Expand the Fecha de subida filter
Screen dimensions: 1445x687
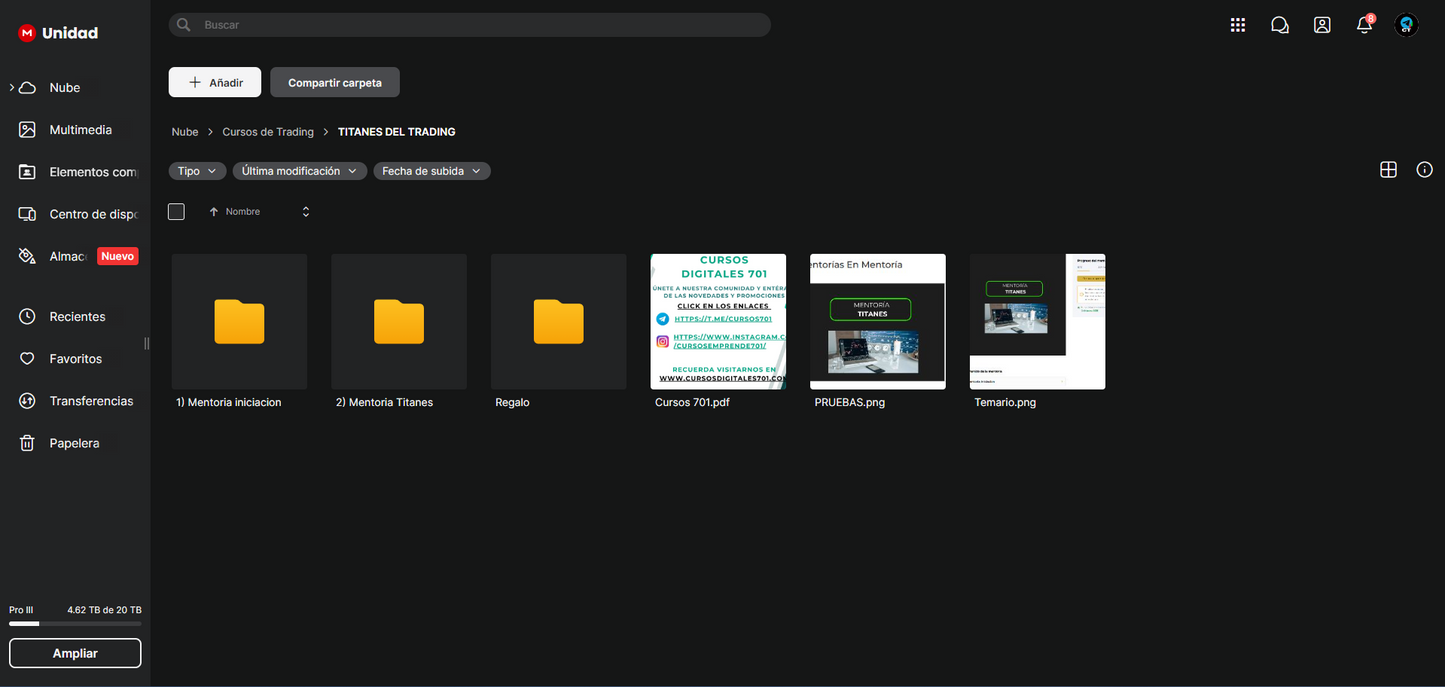(x=431, y=171)
